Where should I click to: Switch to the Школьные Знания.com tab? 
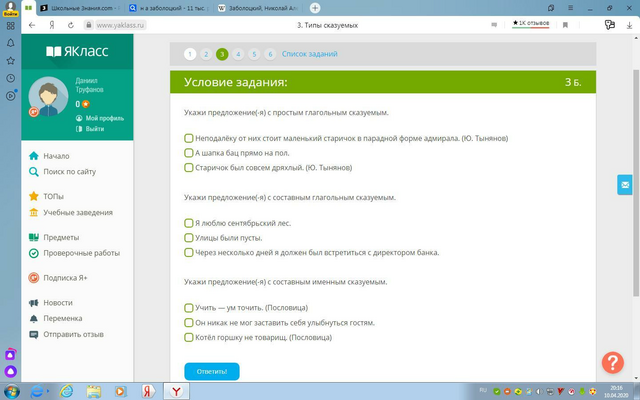click(80, 8)
